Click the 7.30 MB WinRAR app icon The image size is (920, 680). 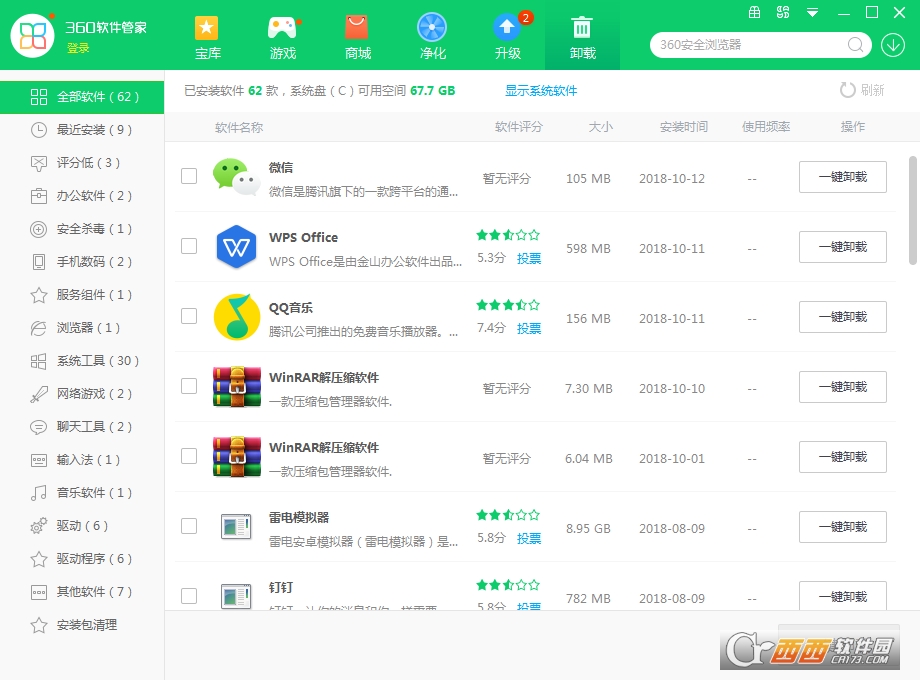(236, 387)
